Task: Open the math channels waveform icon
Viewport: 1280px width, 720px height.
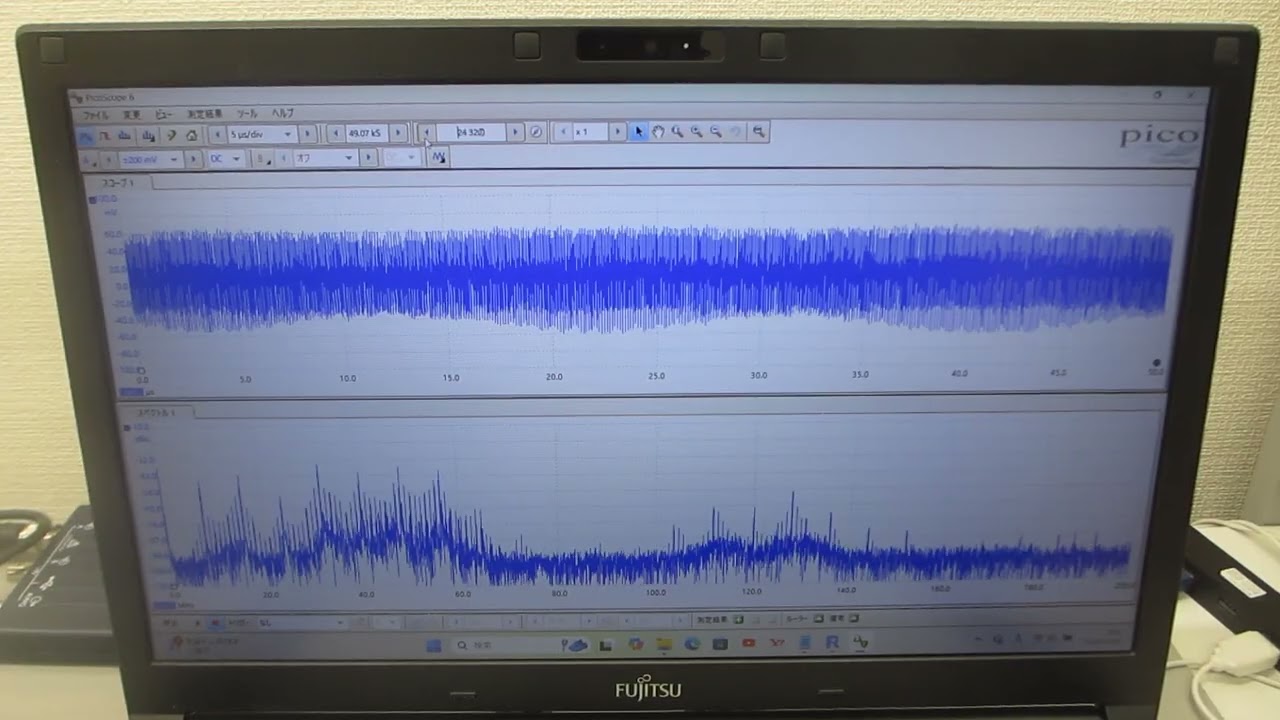Action: click(x=438, y=157)
